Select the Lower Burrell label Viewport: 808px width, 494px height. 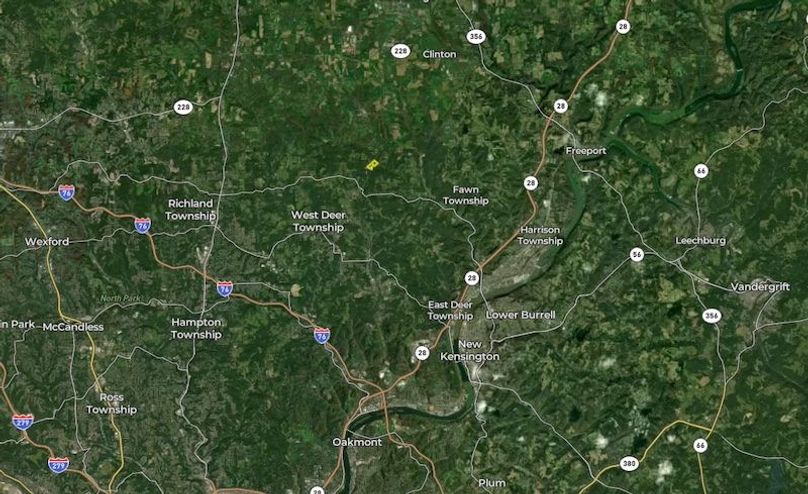pos(520,315)
